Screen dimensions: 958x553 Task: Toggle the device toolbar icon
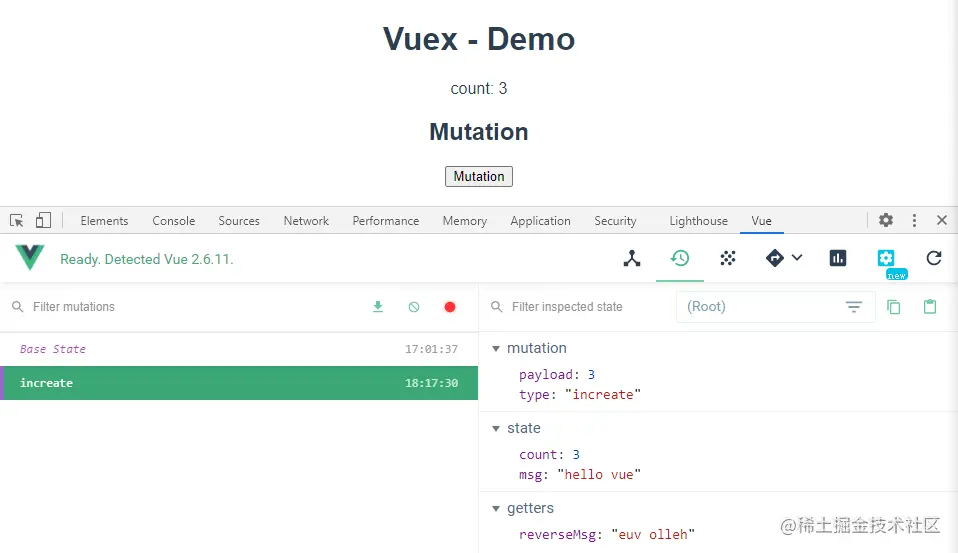(43, 220)
